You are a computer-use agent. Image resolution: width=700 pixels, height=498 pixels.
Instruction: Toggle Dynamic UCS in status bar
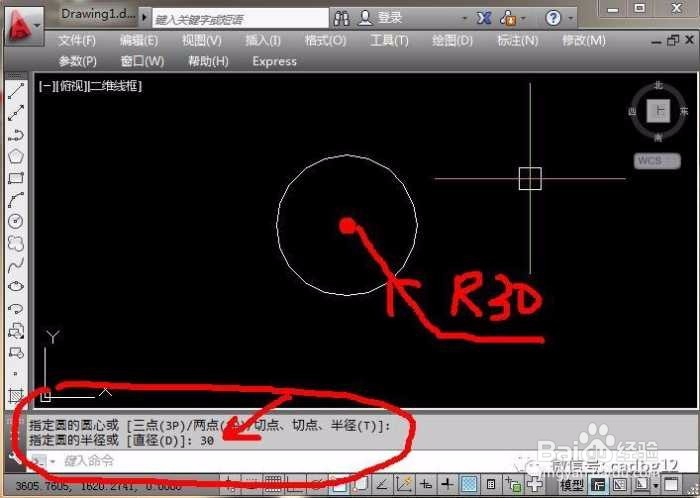coord(404,484)
